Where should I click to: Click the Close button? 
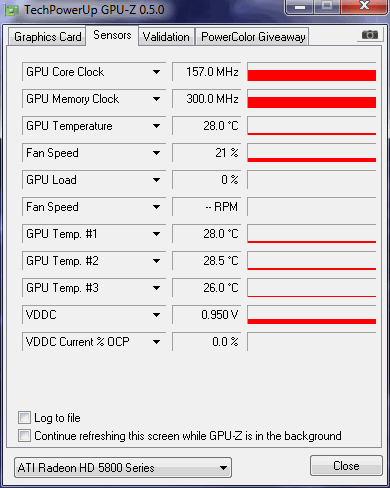(x=346, y=465)
